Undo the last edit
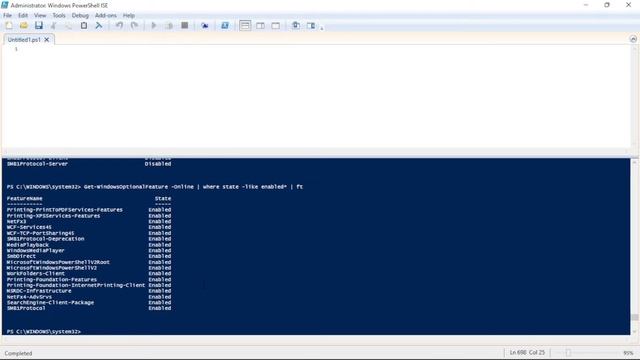The width and height of the screenshot is (640, 360). [119, 25]
